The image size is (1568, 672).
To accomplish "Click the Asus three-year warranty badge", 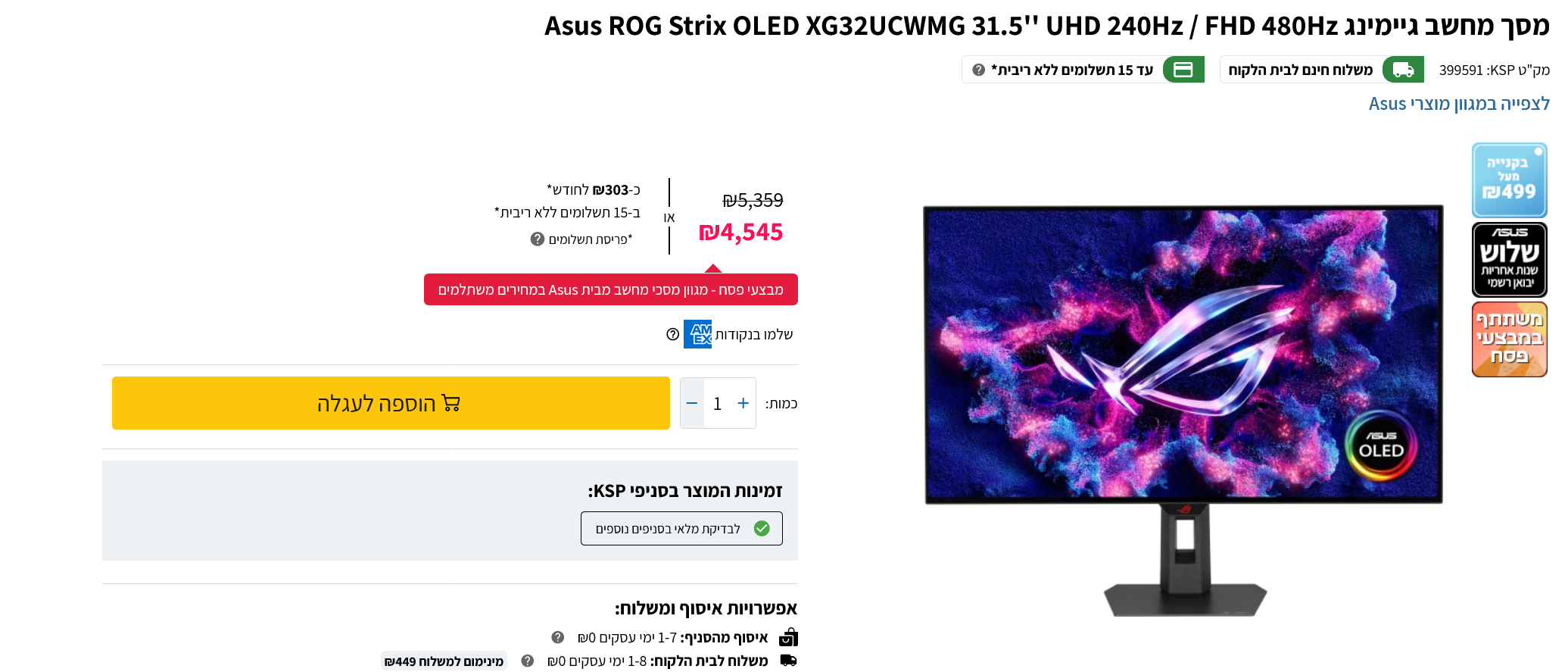I will click(x=1509, y=260).
